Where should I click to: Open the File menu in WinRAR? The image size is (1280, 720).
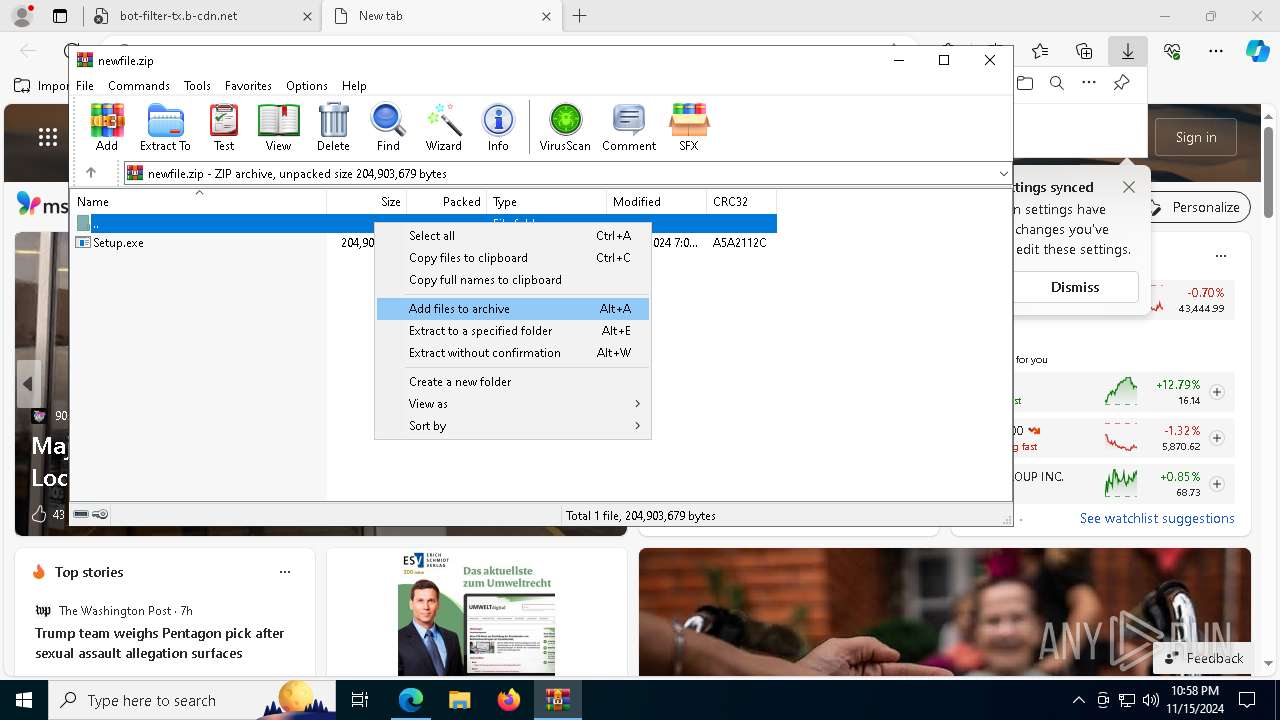85,86
